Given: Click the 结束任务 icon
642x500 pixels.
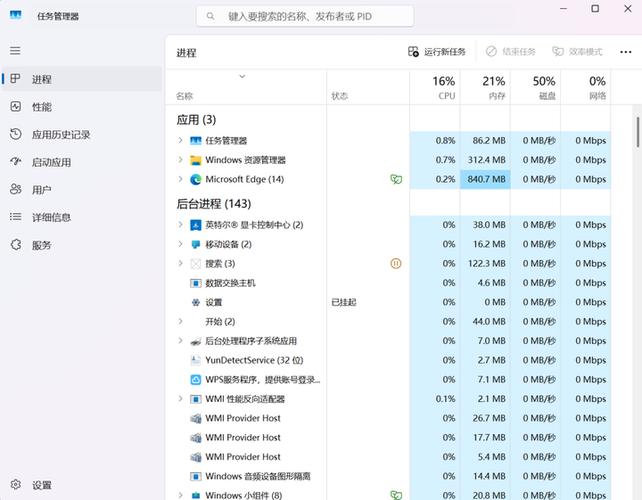Looking at the screenshot, I should [x=491, y=52].
